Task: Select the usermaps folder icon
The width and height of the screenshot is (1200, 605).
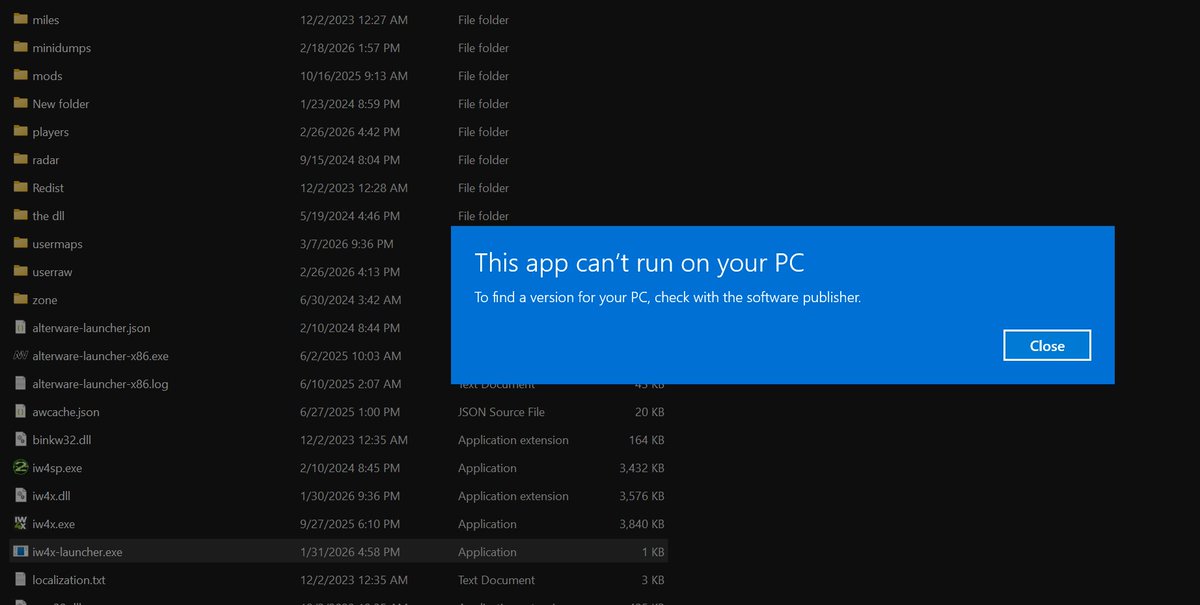Action: tap(20, 243)
